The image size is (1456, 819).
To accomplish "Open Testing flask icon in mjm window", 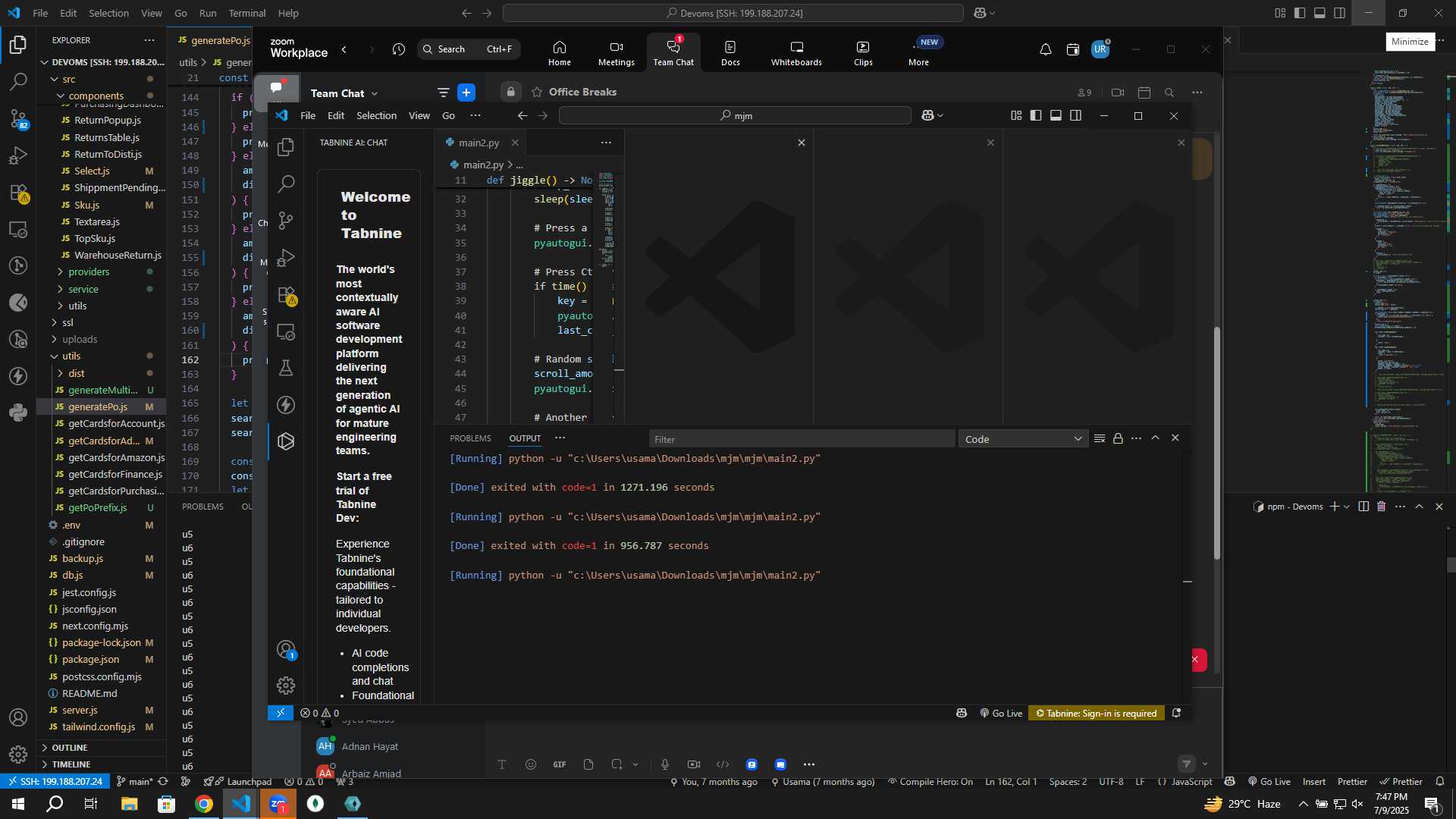I will [x=286, y=368].
